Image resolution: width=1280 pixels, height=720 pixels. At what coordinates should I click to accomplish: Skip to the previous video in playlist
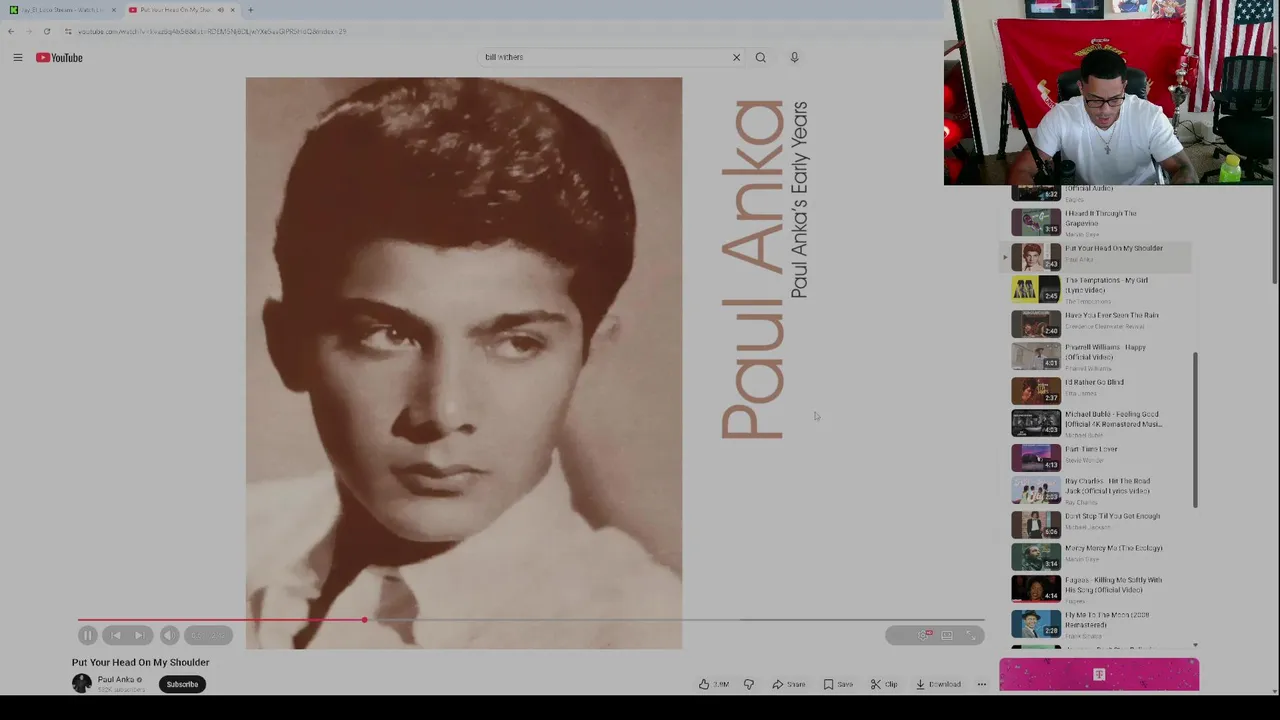115,635
